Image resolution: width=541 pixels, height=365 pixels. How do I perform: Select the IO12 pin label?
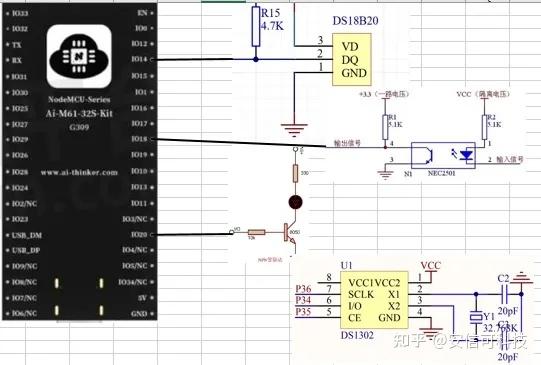coord(139,43)
